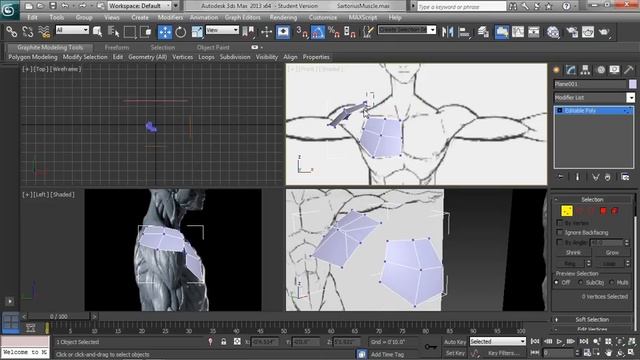Viewport: 640px width, 360px height.
Task: Select the Multi preview selection radio
Action: coord(611,282)
